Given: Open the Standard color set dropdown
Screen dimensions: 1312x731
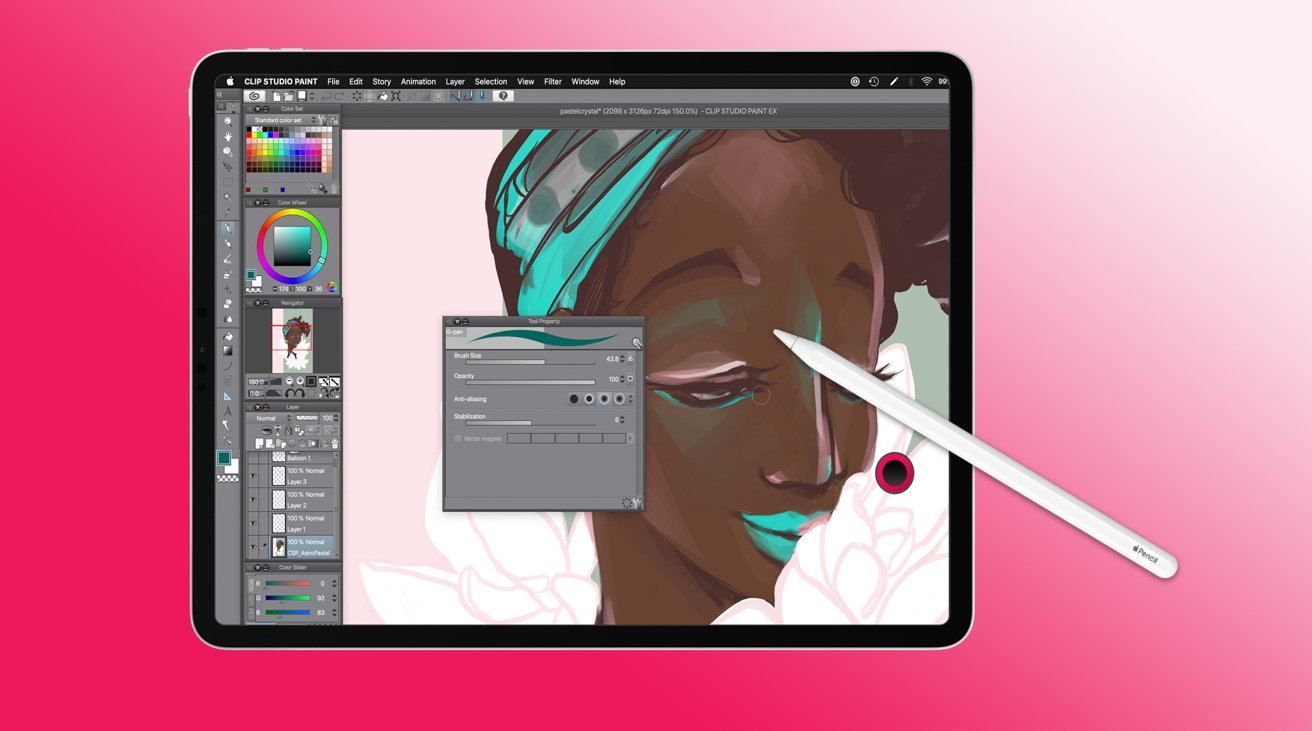Looking at the screenshot, I should point(284,120).
